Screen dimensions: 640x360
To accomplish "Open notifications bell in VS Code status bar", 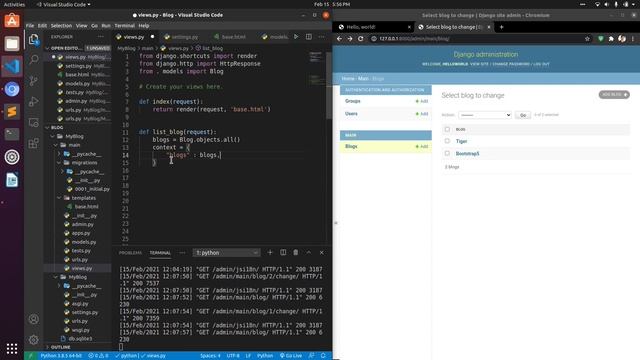I will [323, 356].
